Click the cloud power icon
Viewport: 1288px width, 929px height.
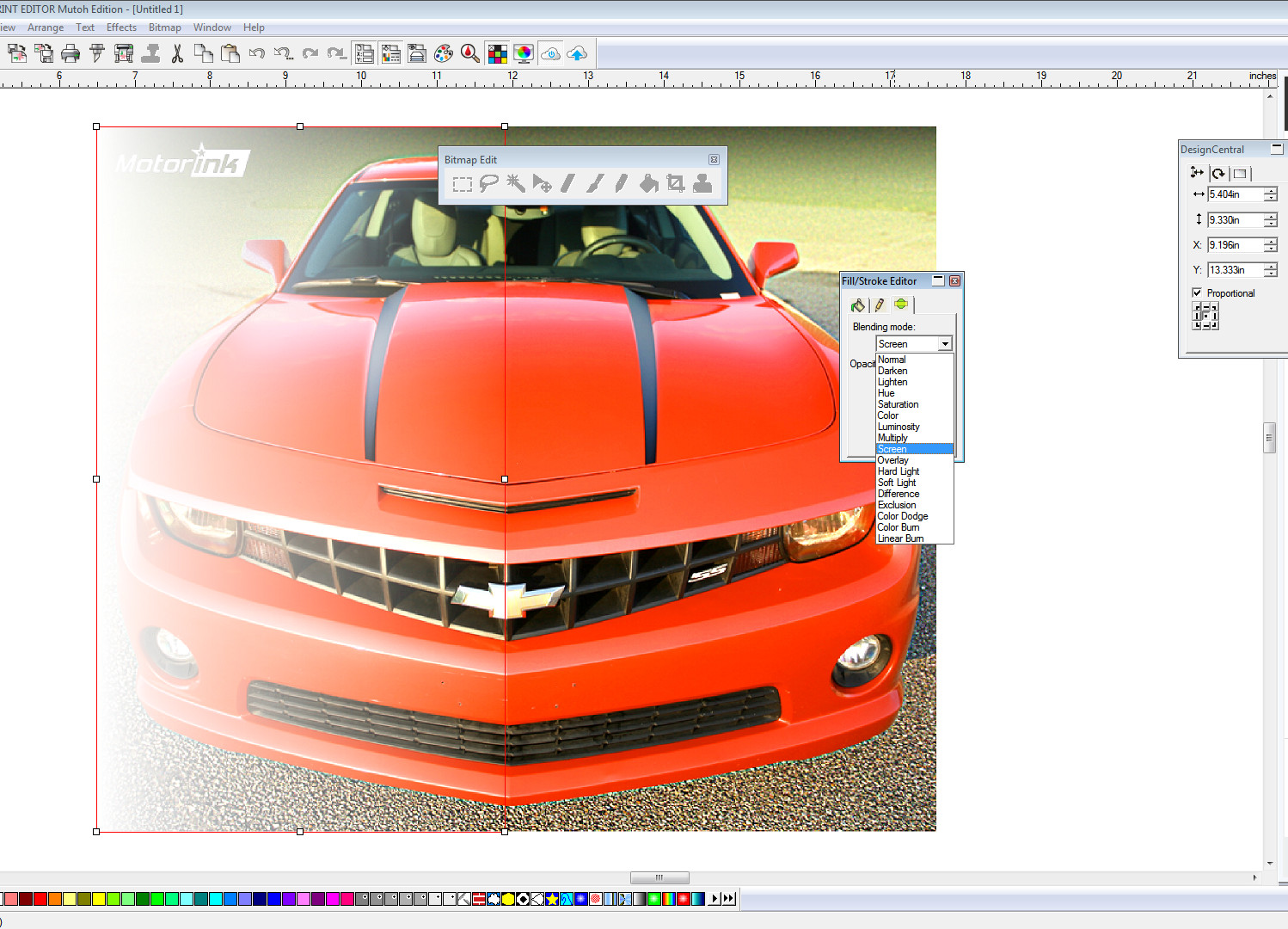[x=550, y=54]
